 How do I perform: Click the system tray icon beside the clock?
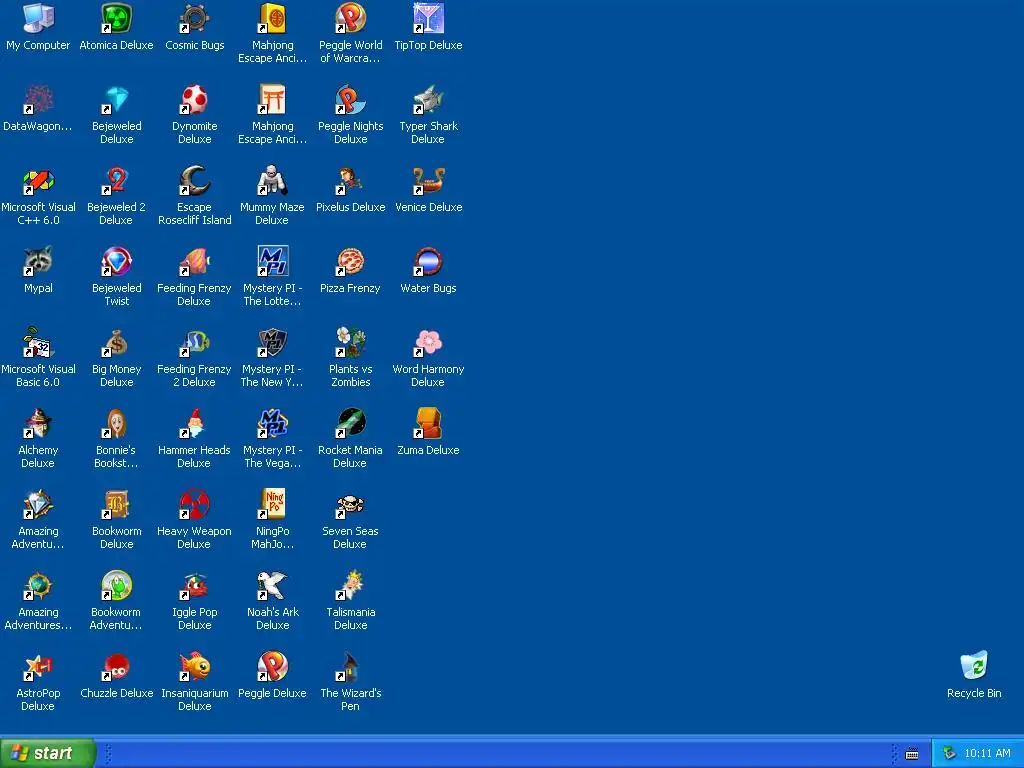949,754
